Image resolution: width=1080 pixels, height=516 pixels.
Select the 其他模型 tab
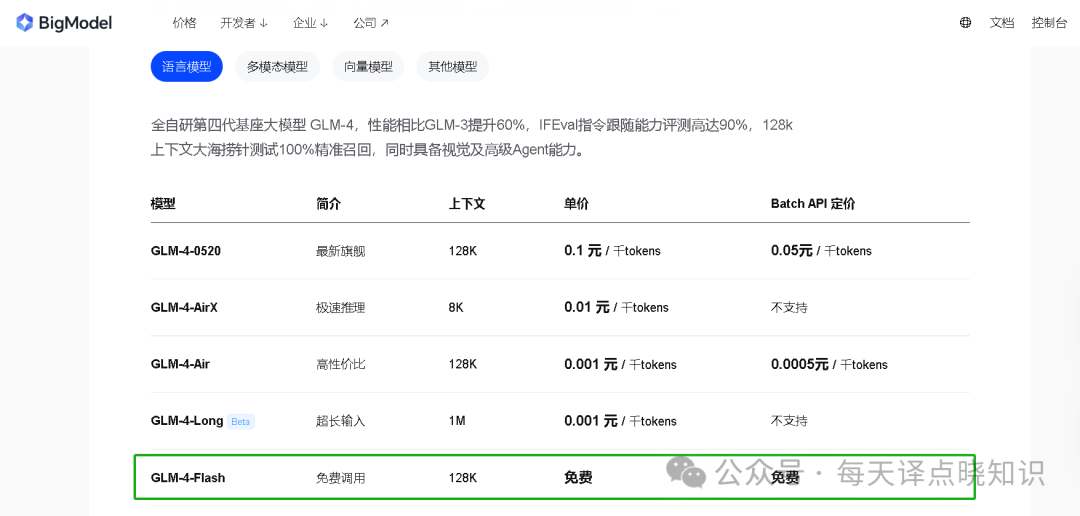click(x=452, y=67)
